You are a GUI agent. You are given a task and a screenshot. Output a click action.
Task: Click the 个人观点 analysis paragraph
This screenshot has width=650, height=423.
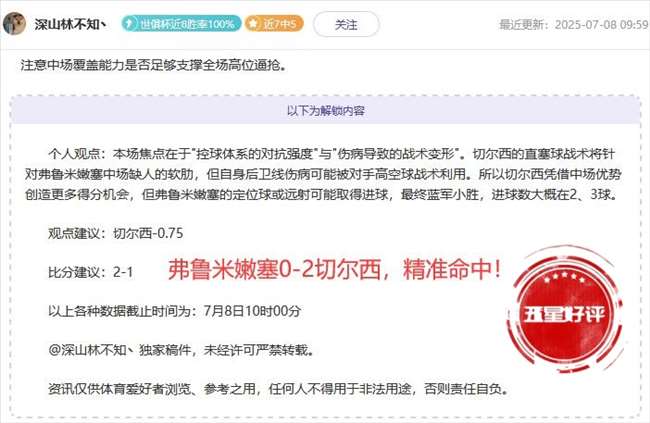tap(323, 174)
